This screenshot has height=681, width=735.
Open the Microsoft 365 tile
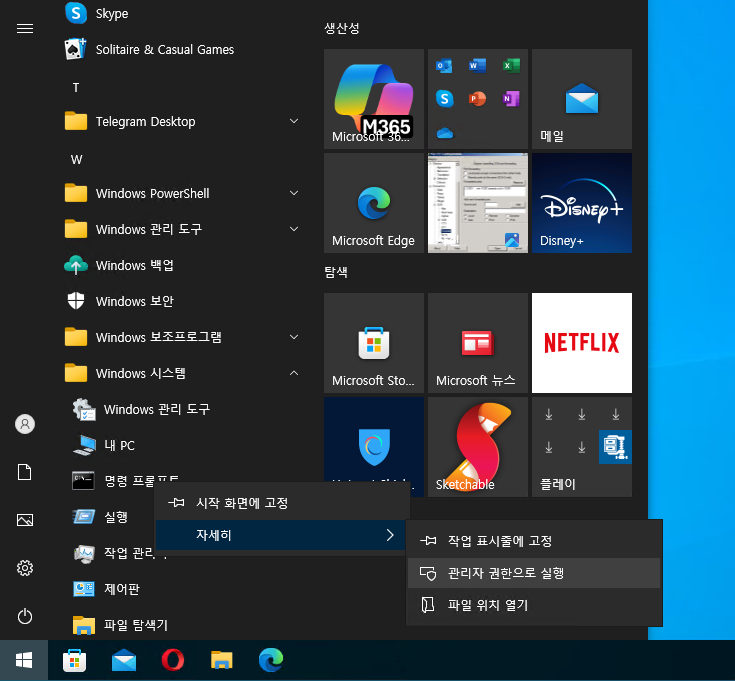click(373, 99)
